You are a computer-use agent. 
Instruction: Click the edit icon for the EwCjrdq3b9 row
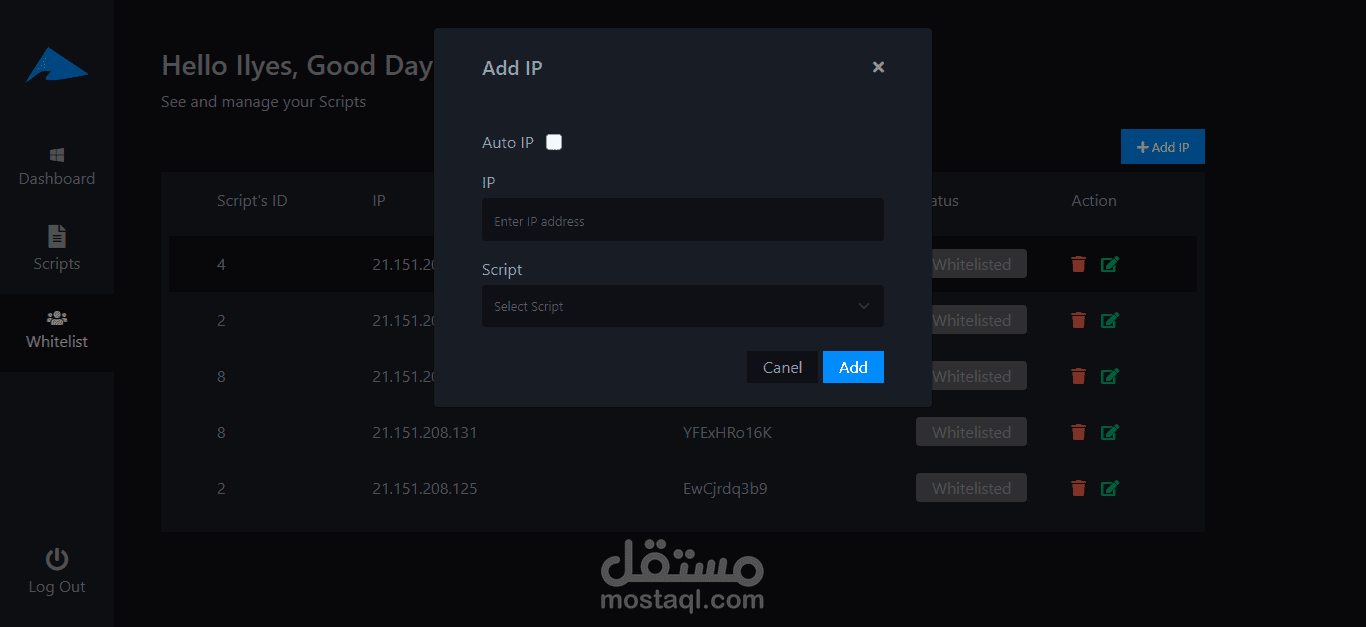coord(1110,488)
